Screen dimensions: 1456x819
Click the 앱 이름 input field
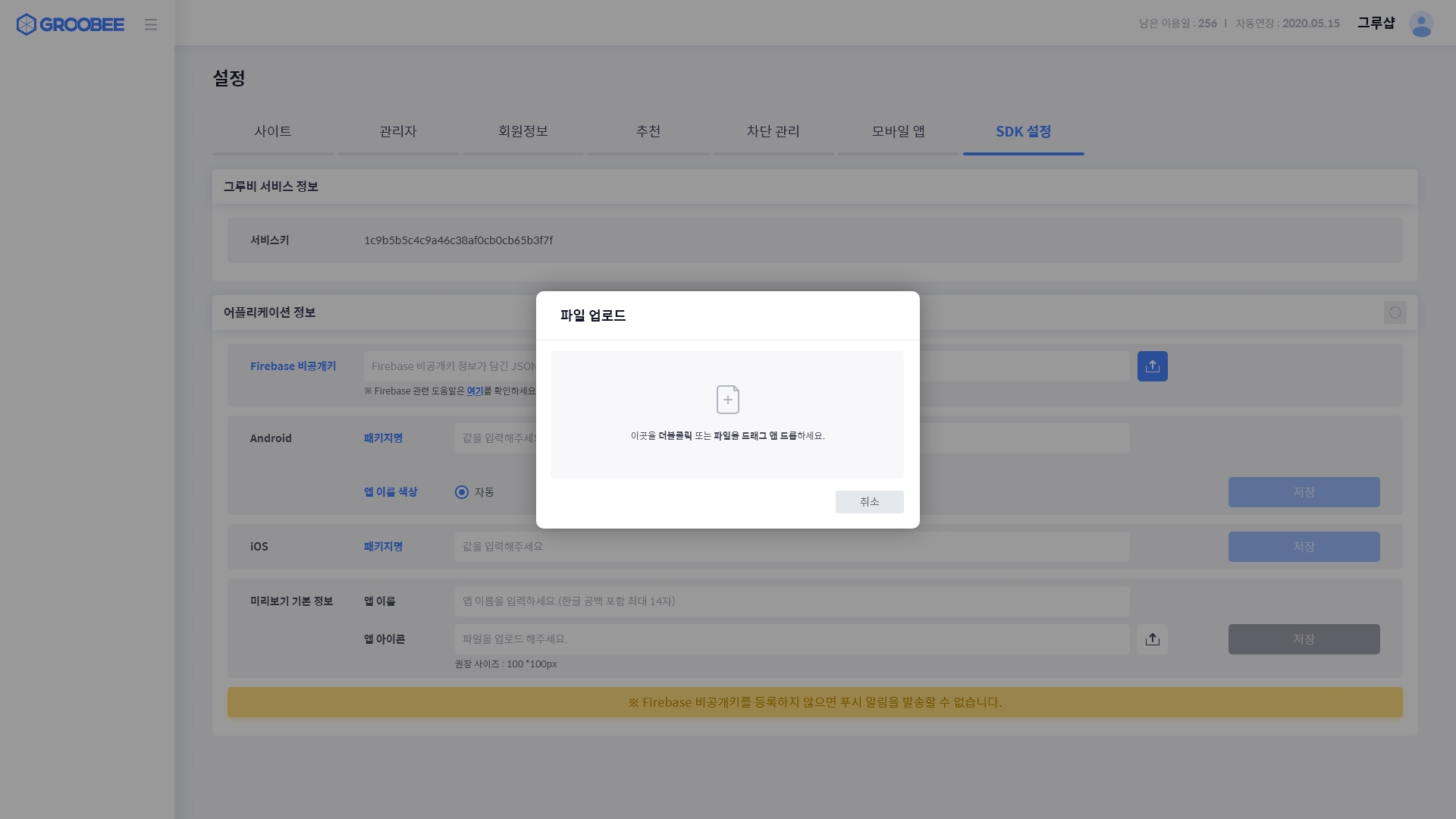pos(792,601)
